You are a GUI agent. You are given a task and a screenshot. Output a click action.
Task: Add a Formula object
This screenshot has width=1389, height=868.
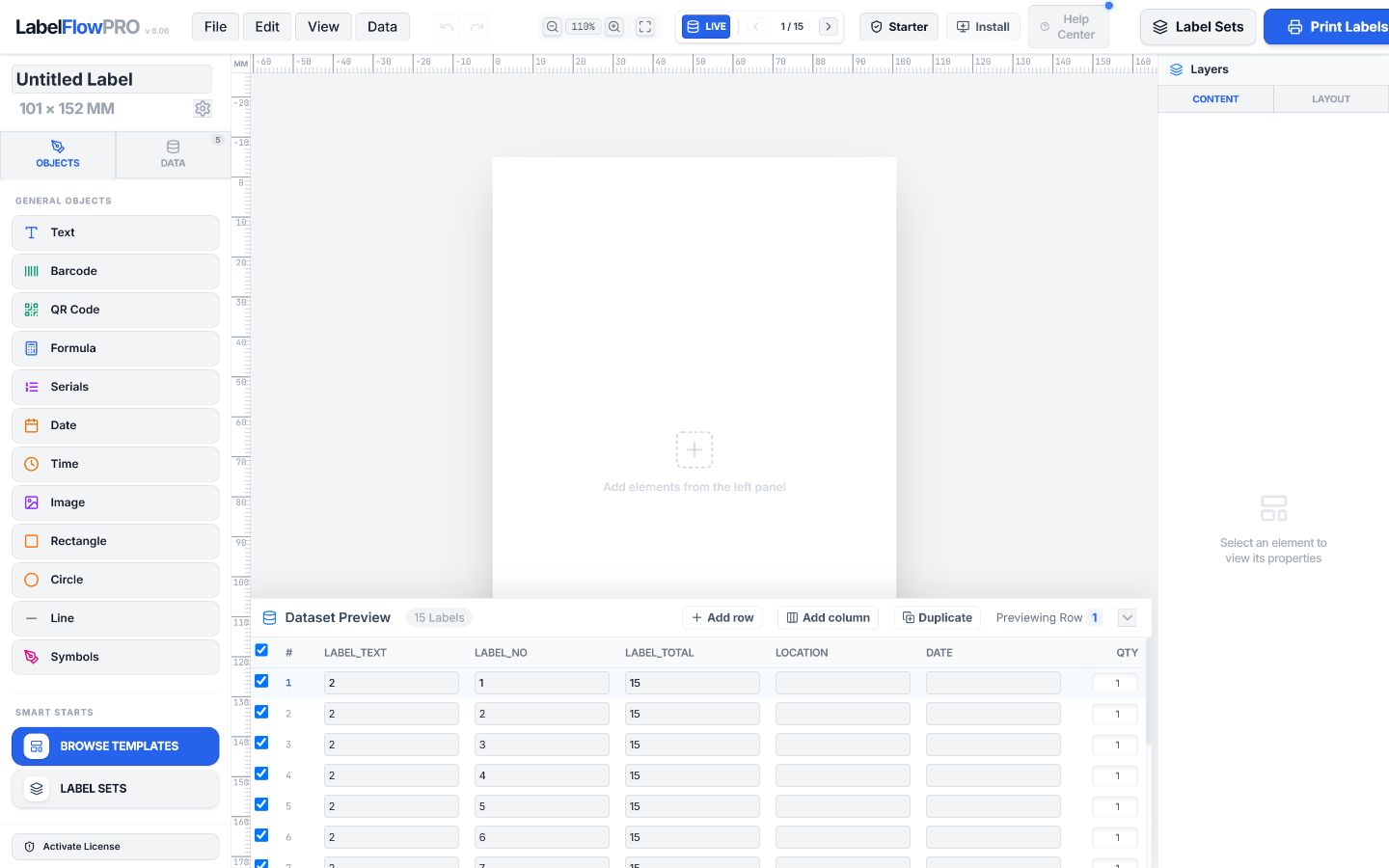pos(116,348)
